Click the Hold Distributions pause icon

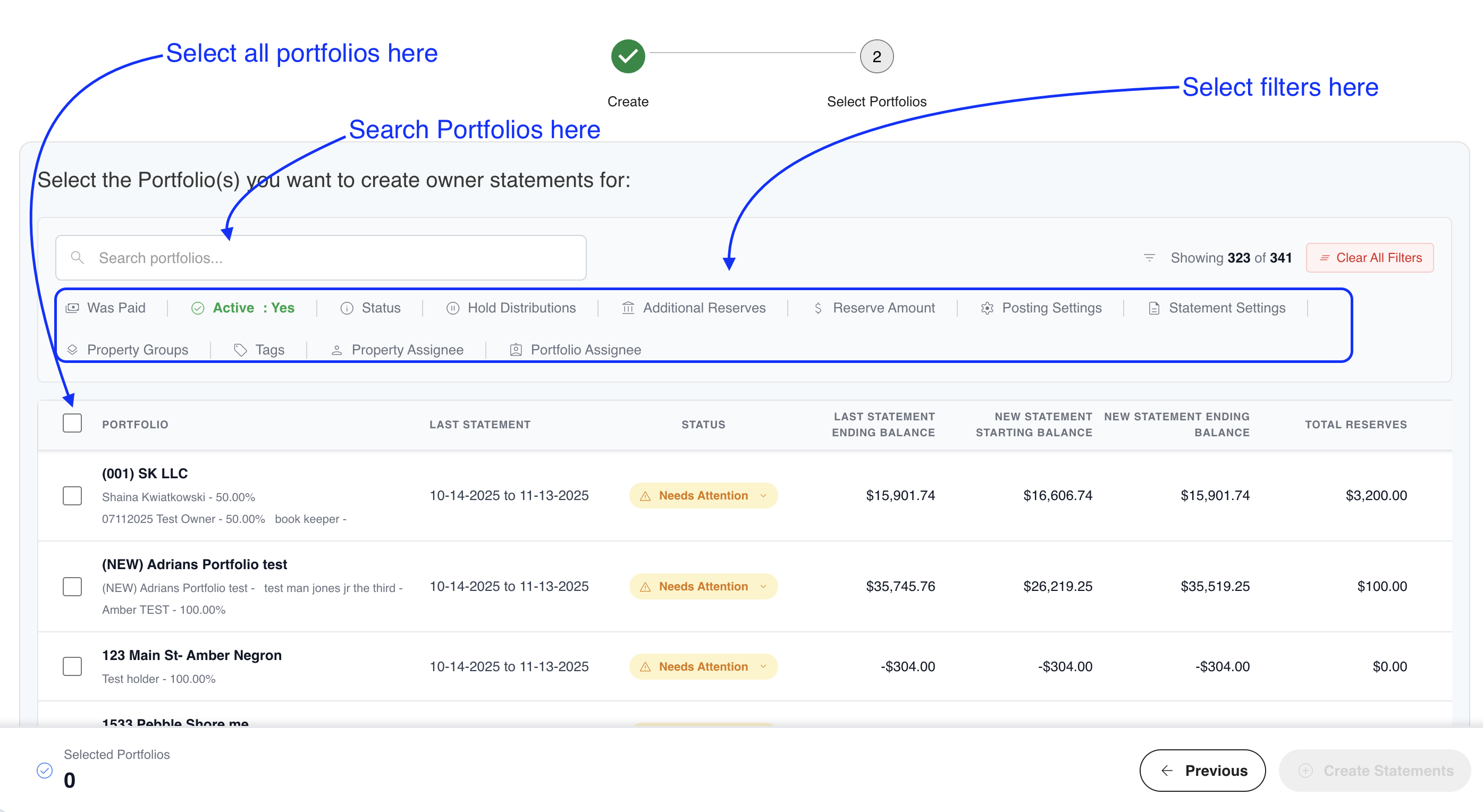coord(452,308)
